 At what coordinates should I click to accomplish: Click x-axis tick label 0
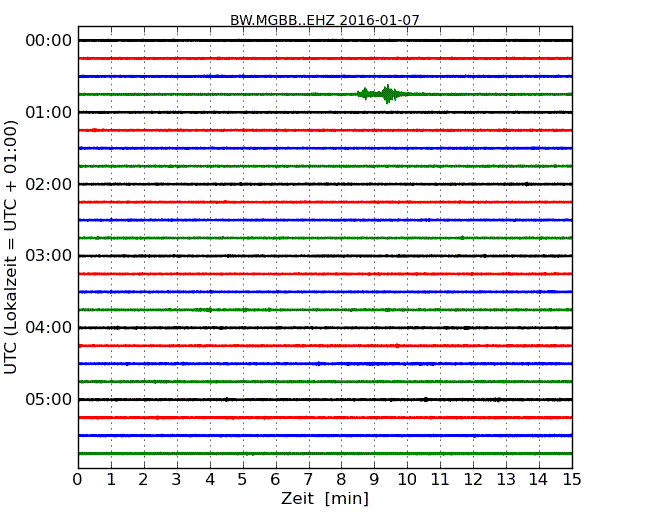[78, 480]
